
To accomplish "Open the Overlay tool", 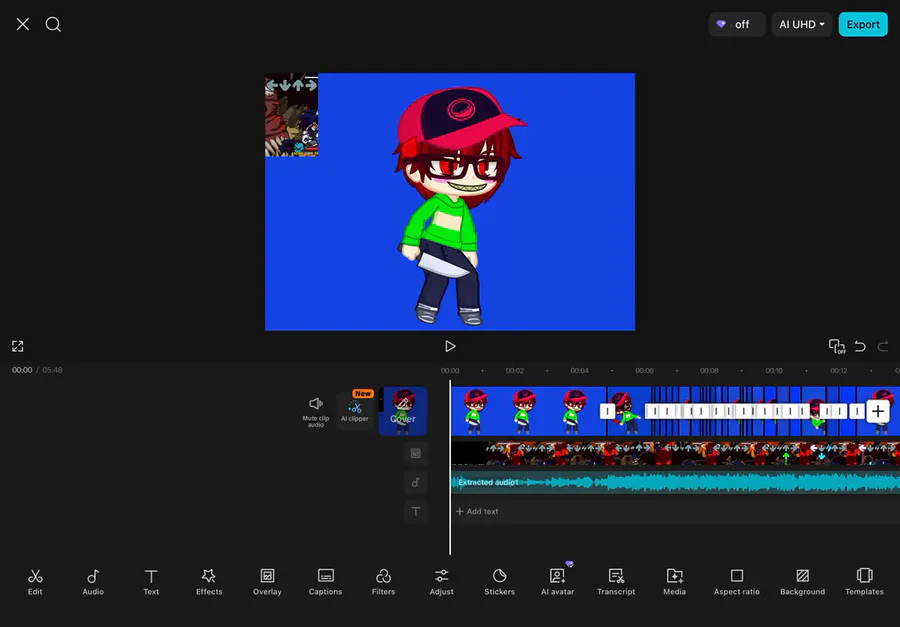I will point(267,582).
